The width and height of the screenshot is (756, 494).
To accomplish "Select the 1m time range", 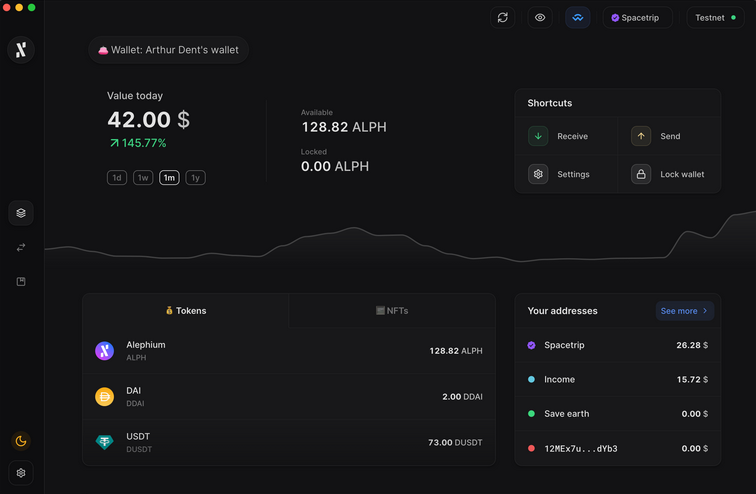I will (x=169, y=178).
